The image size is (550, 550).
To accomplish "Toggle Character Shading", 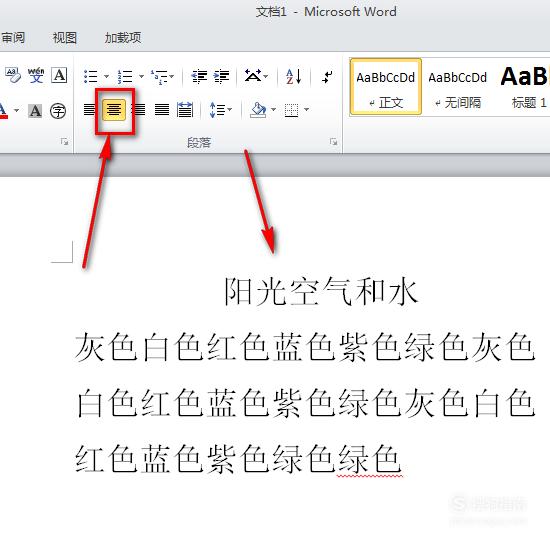I will point(35,110).
